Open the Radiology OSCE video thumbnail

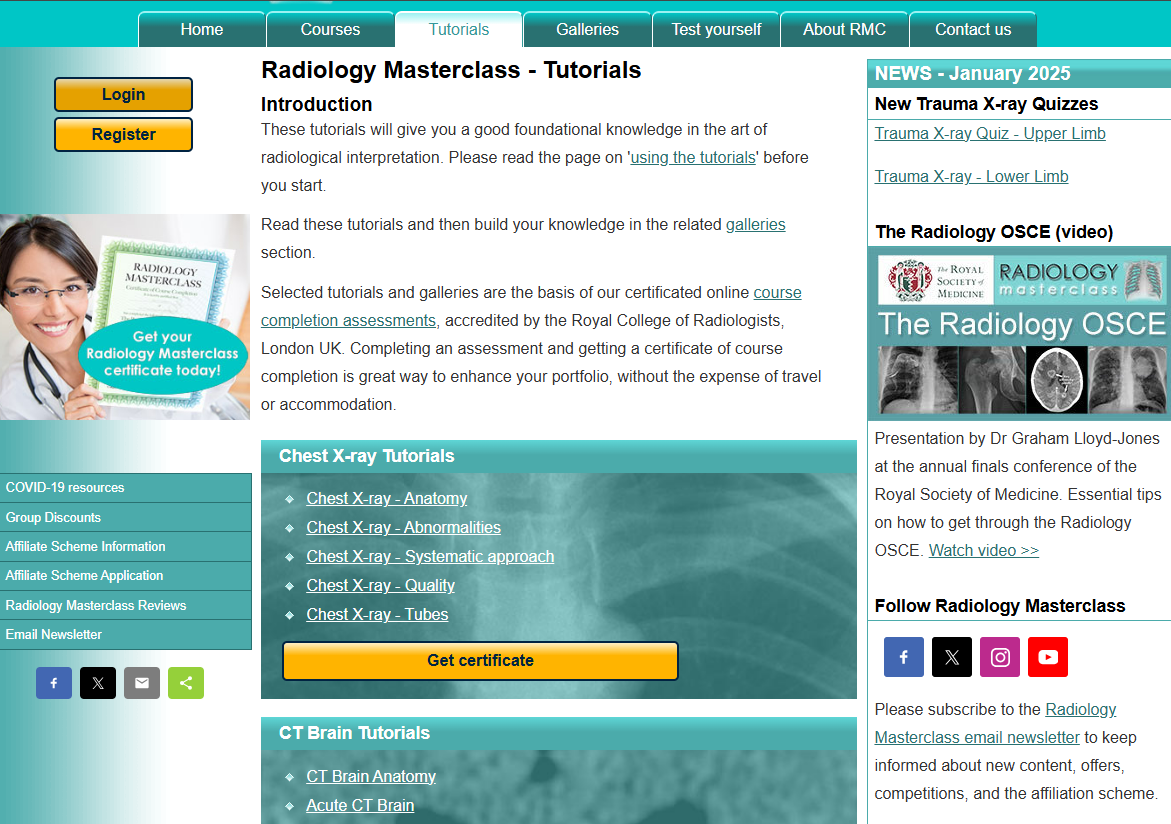tap(1019, 333)
